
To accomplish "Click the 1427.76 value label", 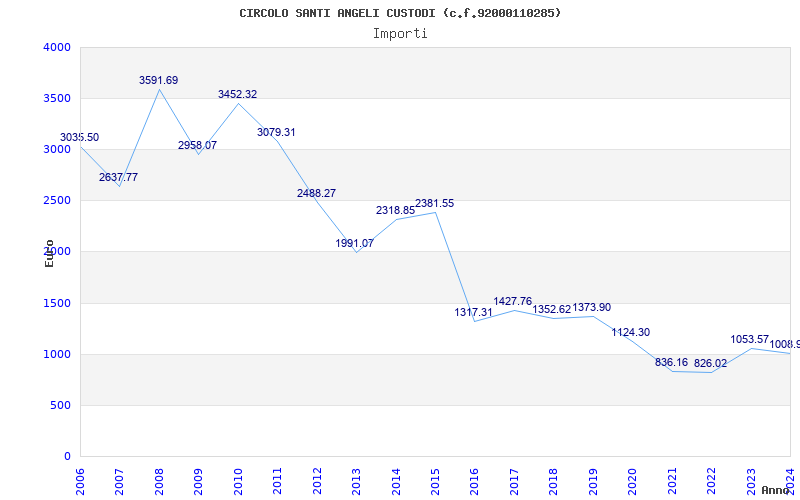I will [512, 302].
